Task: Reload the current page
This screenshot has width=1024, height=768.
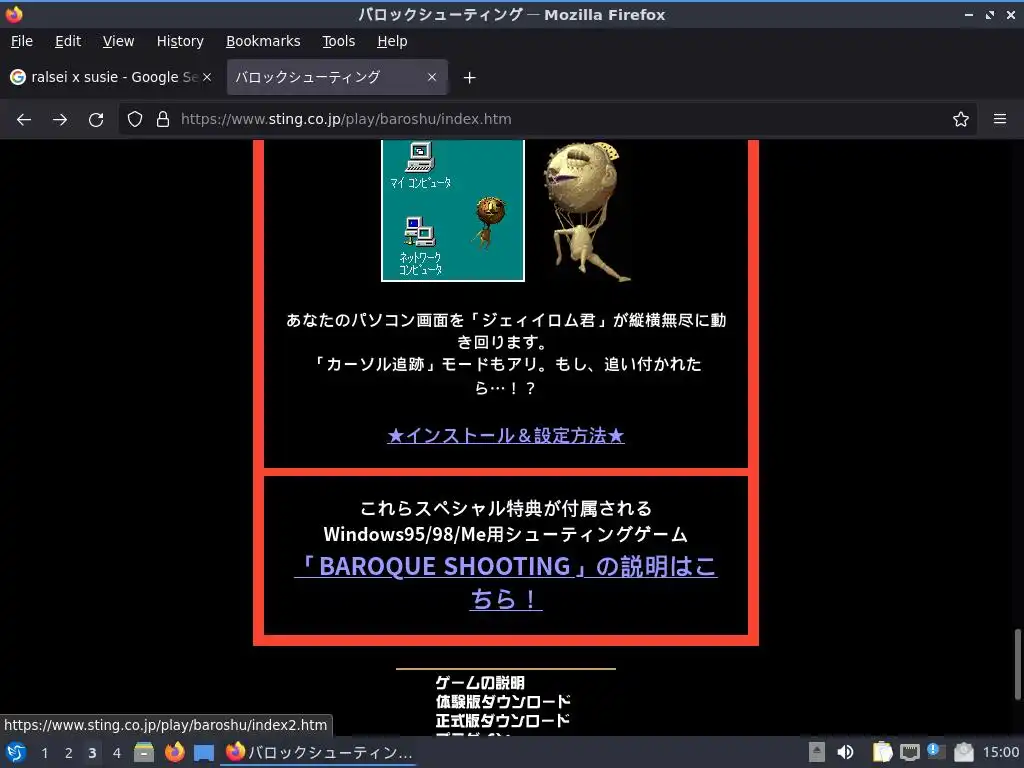Action: 96,120
